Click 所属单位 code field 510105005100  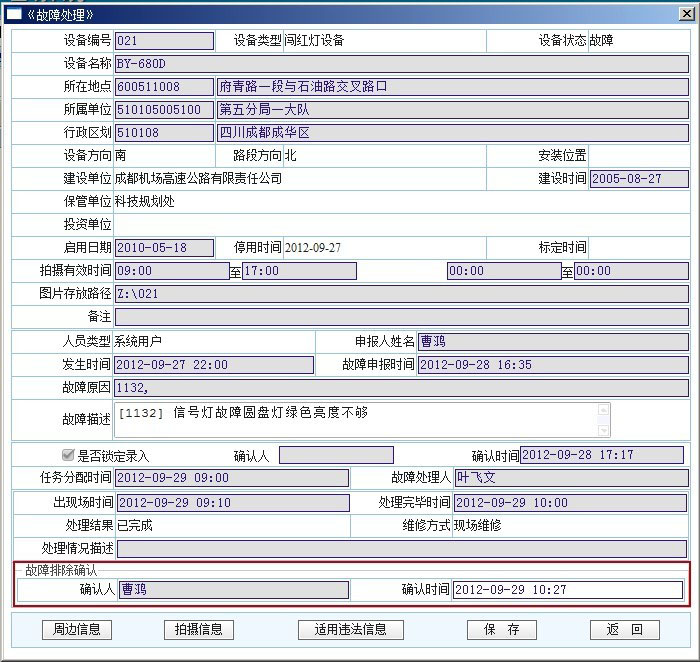[x=164, y=110]
